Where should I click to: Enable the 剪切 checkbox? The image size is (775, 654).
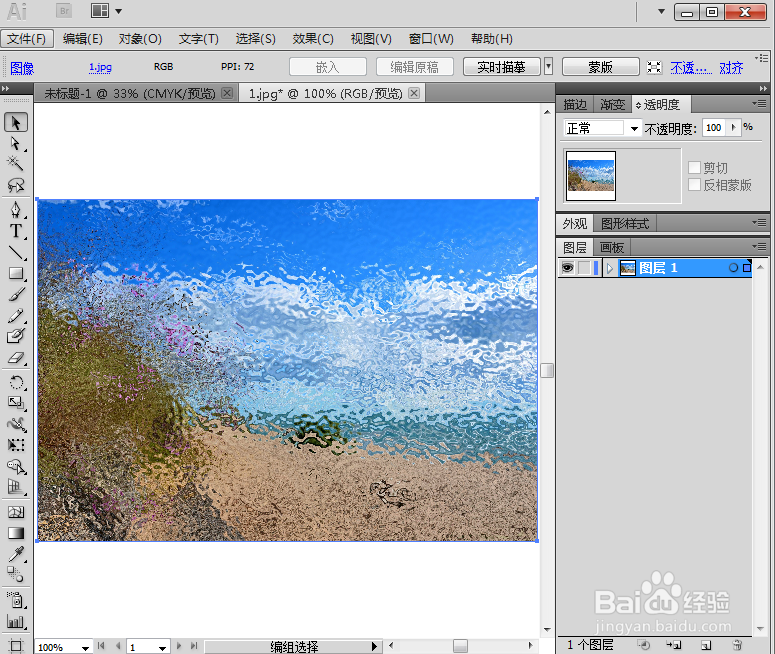click(x=694, y=168)
